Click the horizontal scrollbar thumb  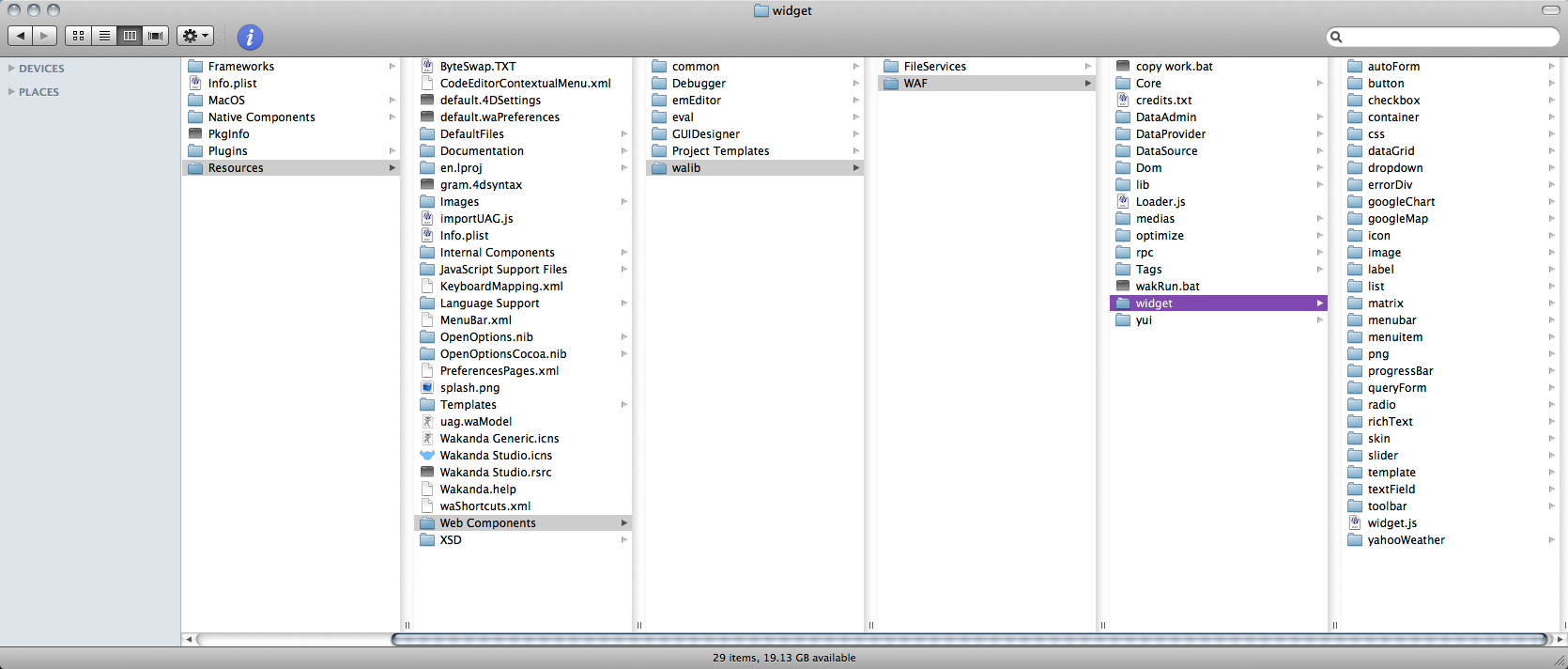pyautogui.click(x=968, y=639)
